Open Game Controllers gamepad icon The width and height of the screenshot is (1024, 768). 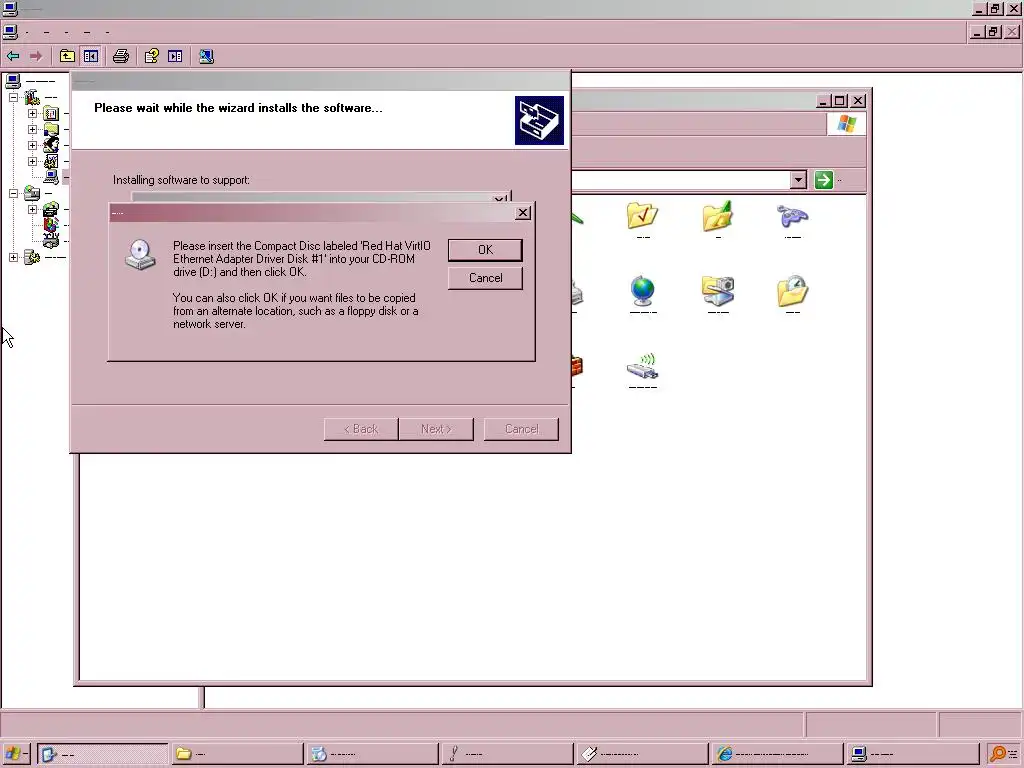(792, 216)
